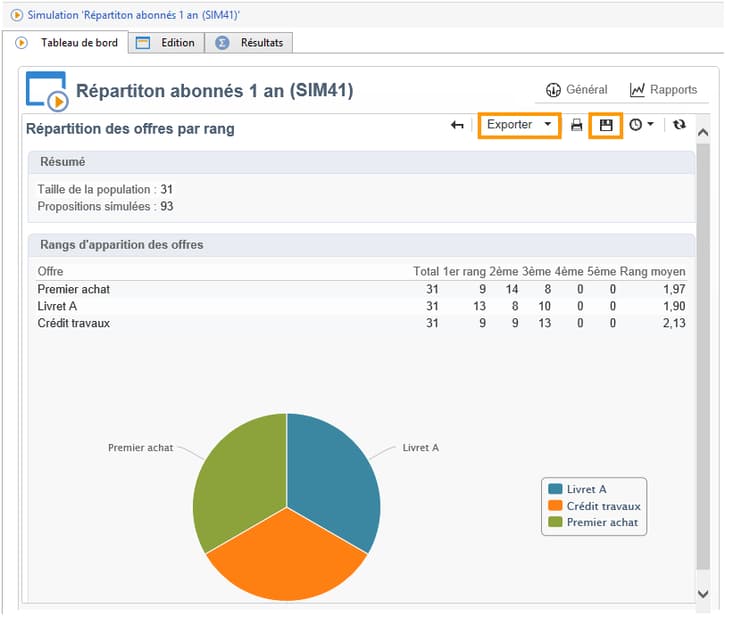Click the average rank value 2,13
Image resolution: width=750 pixels, height=625 pixels.
(x=674, y=323)
